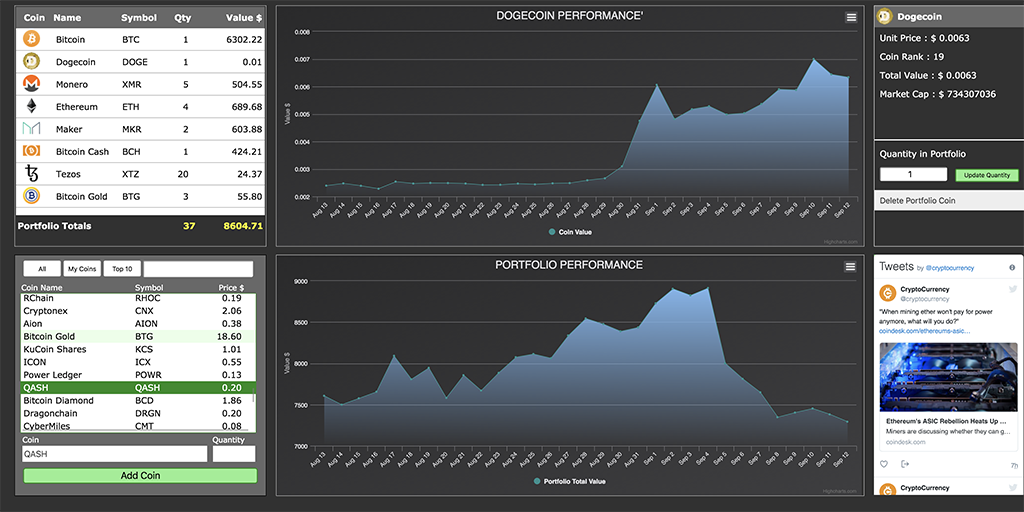Click the Coin name field containing QASH
Viewport: 1024px width, 512px height.
coord(115,454)
